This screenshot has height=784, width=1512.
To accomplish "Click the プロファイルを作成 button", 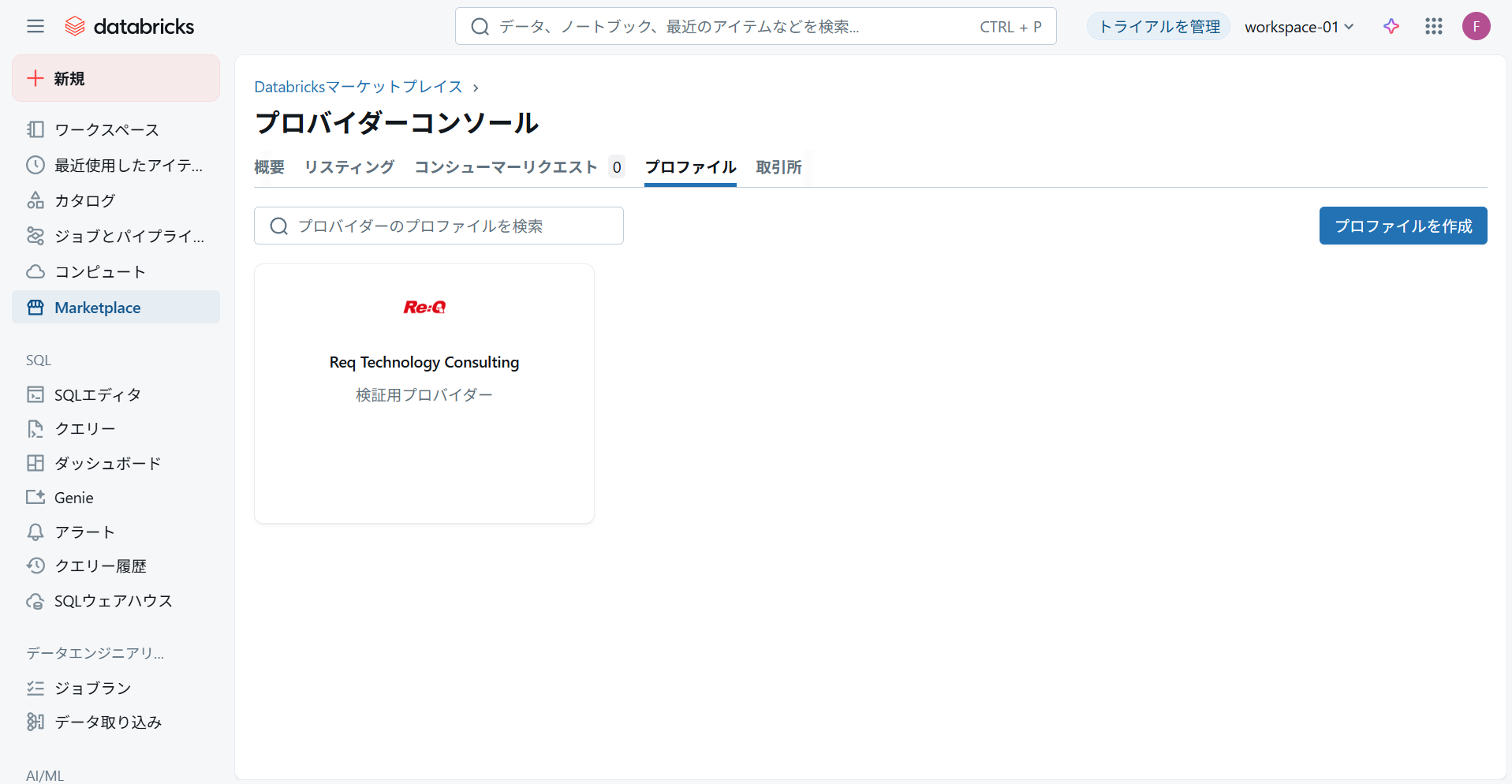I will 1402,226.
